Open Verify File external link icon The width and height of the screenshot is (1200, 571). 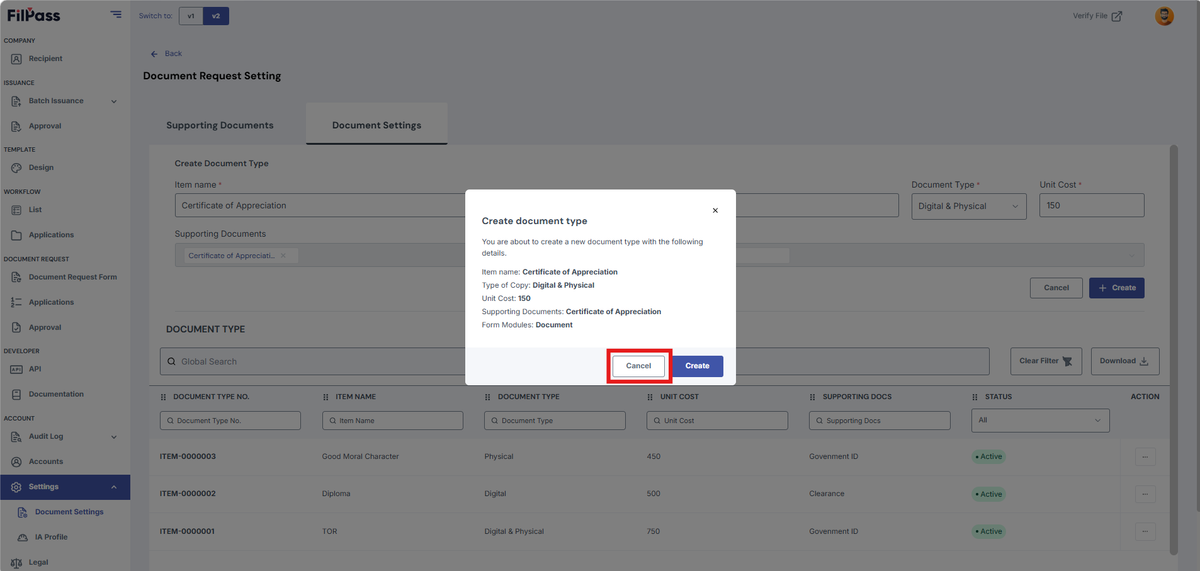coord(1117,16)
